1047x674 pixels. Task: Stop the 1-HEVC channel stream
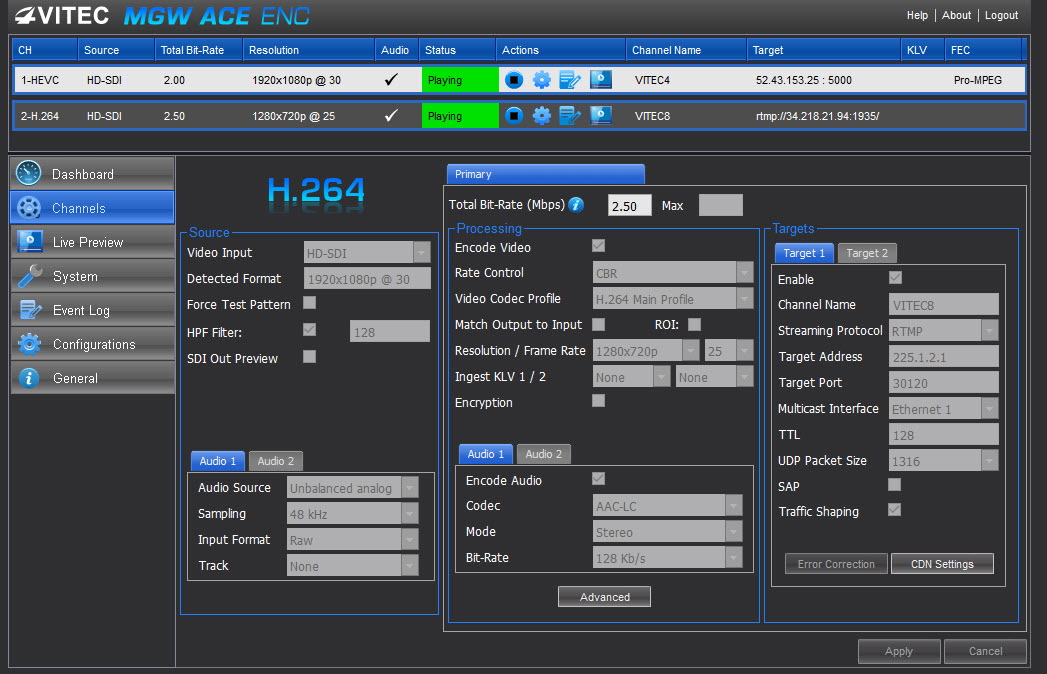513,80
